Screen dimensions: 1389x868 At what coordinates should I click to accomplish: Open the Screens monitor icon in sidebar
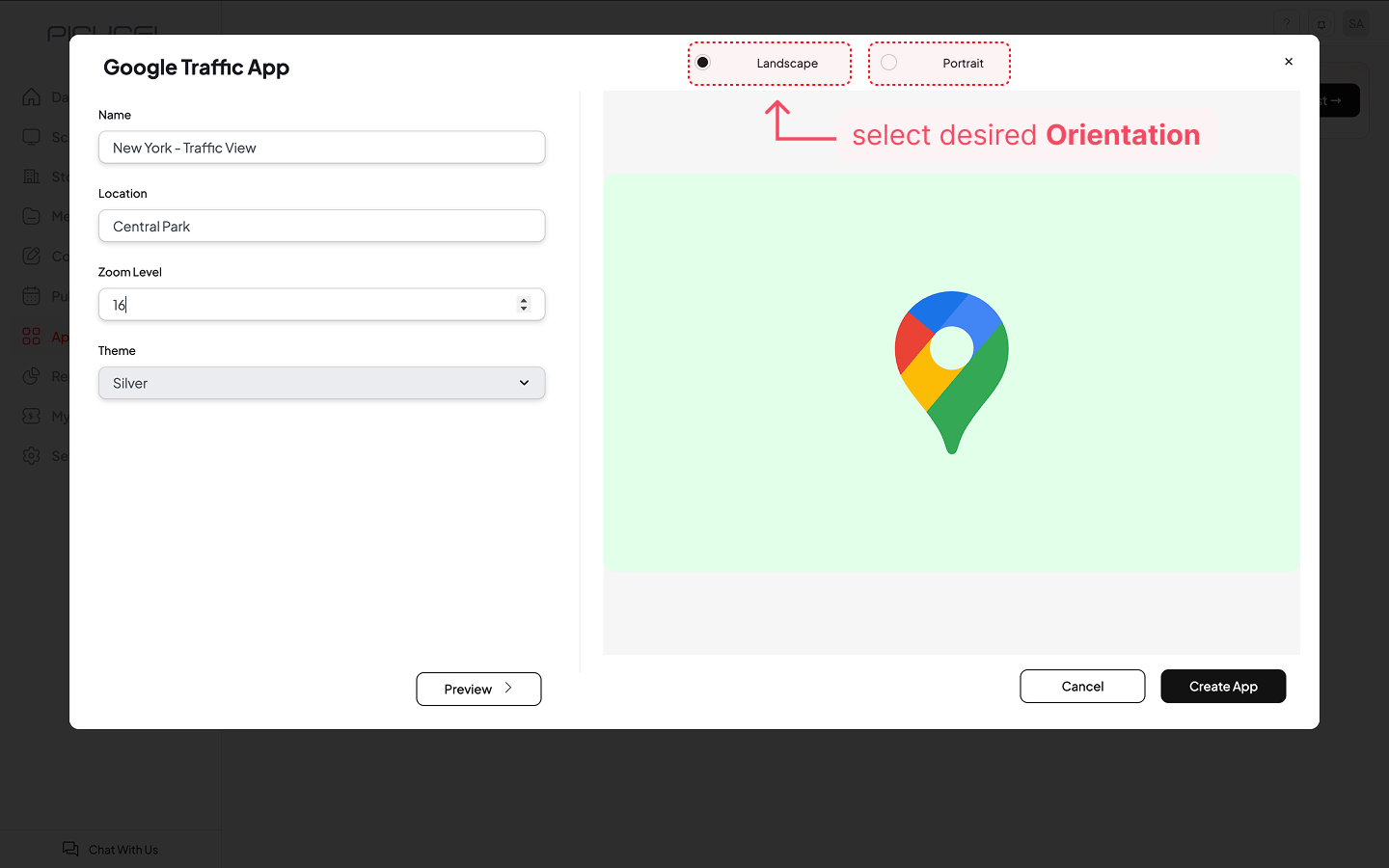click(x=32, y=137)
